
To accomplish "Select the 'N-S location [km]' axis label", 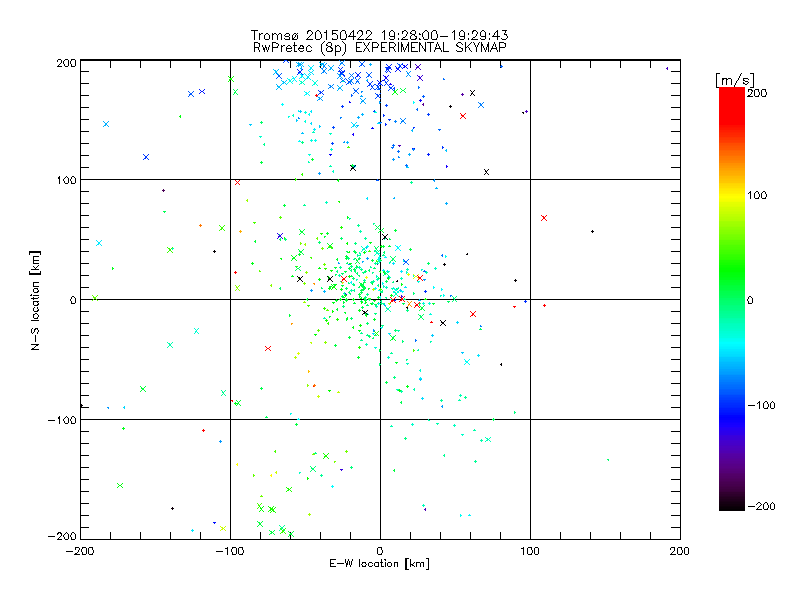I will (x=35, y=300).
